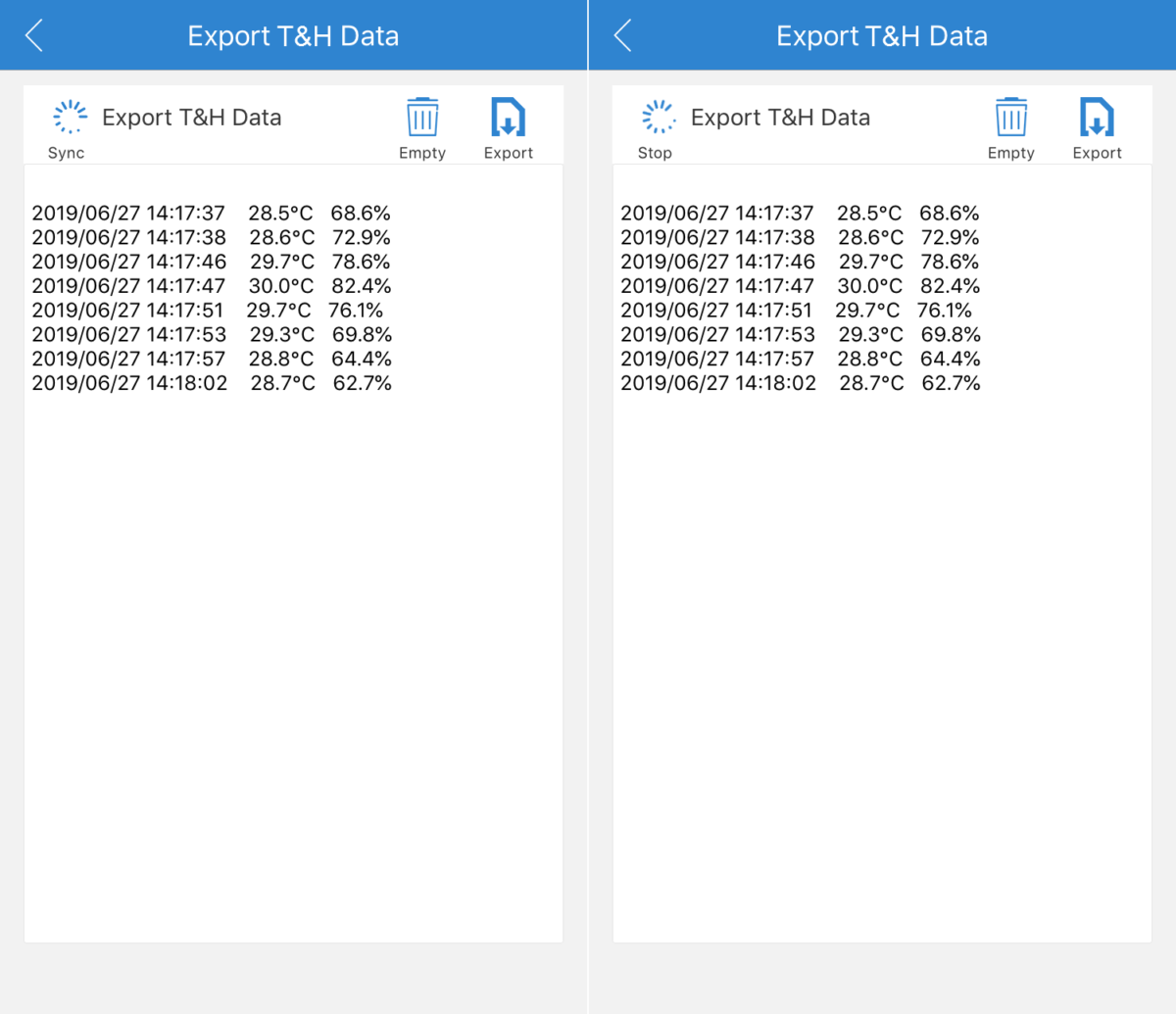Click the Empty trash icon in right panel
The image size is (1176, 1014).
(x=1010, y=118)
